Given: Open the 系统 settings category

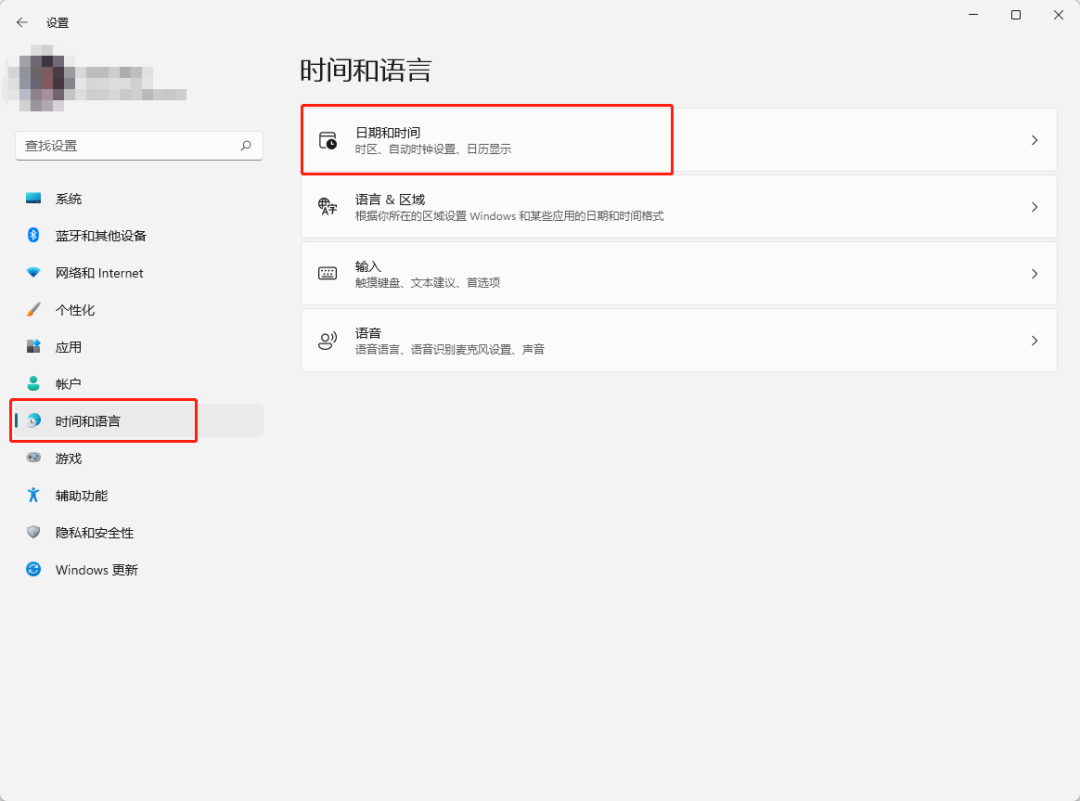Looking at the screenshot, I should 139,198.
